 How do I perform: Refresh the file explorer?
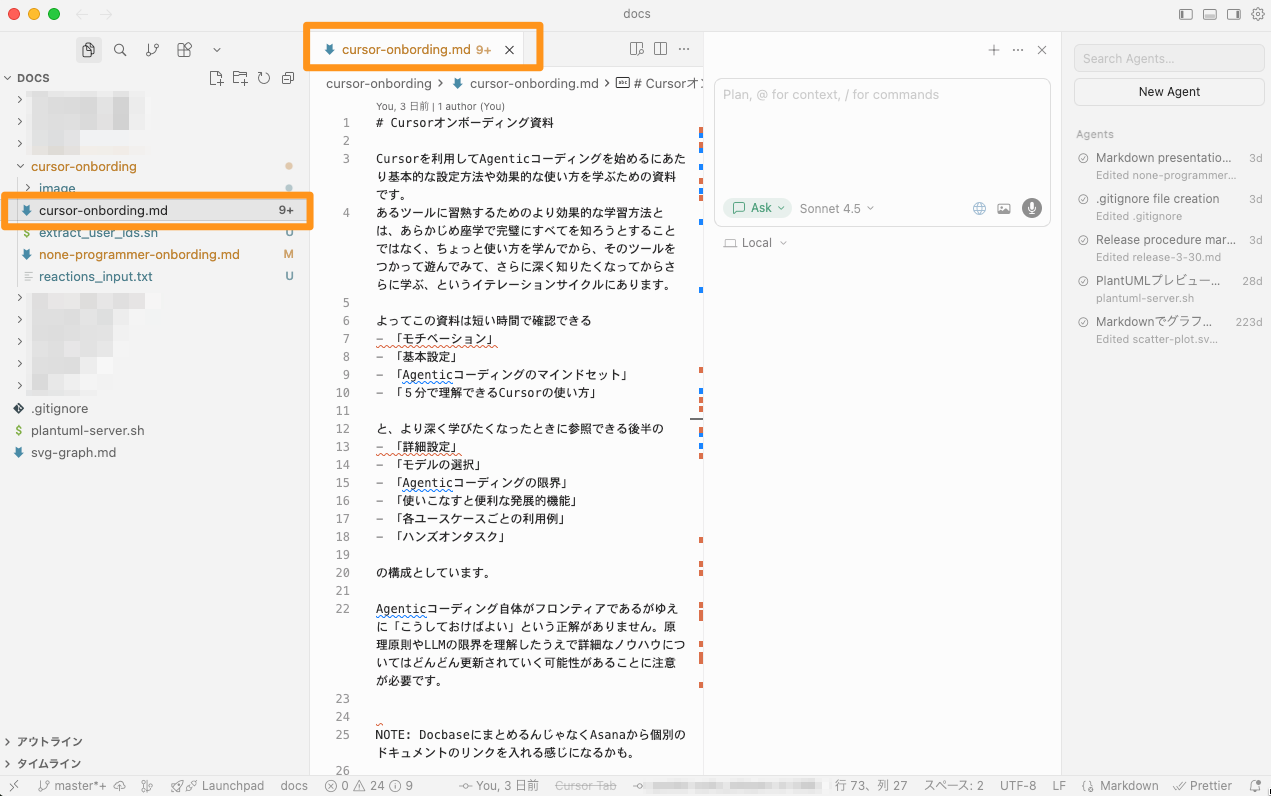point(264,78)
